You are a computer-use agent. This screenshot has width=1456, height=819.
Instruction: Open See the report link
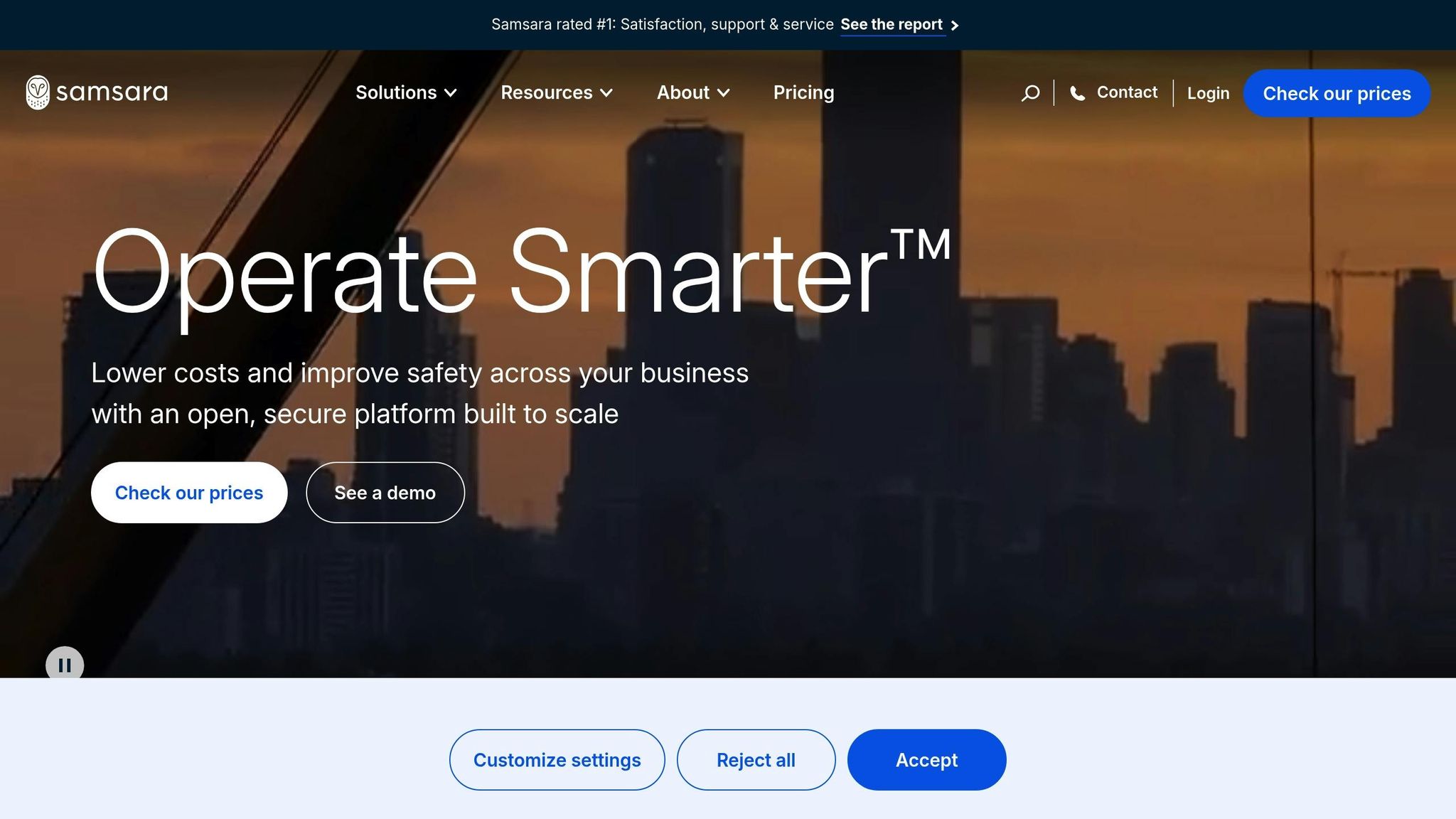pyautogui.click(x=891, y=25)
